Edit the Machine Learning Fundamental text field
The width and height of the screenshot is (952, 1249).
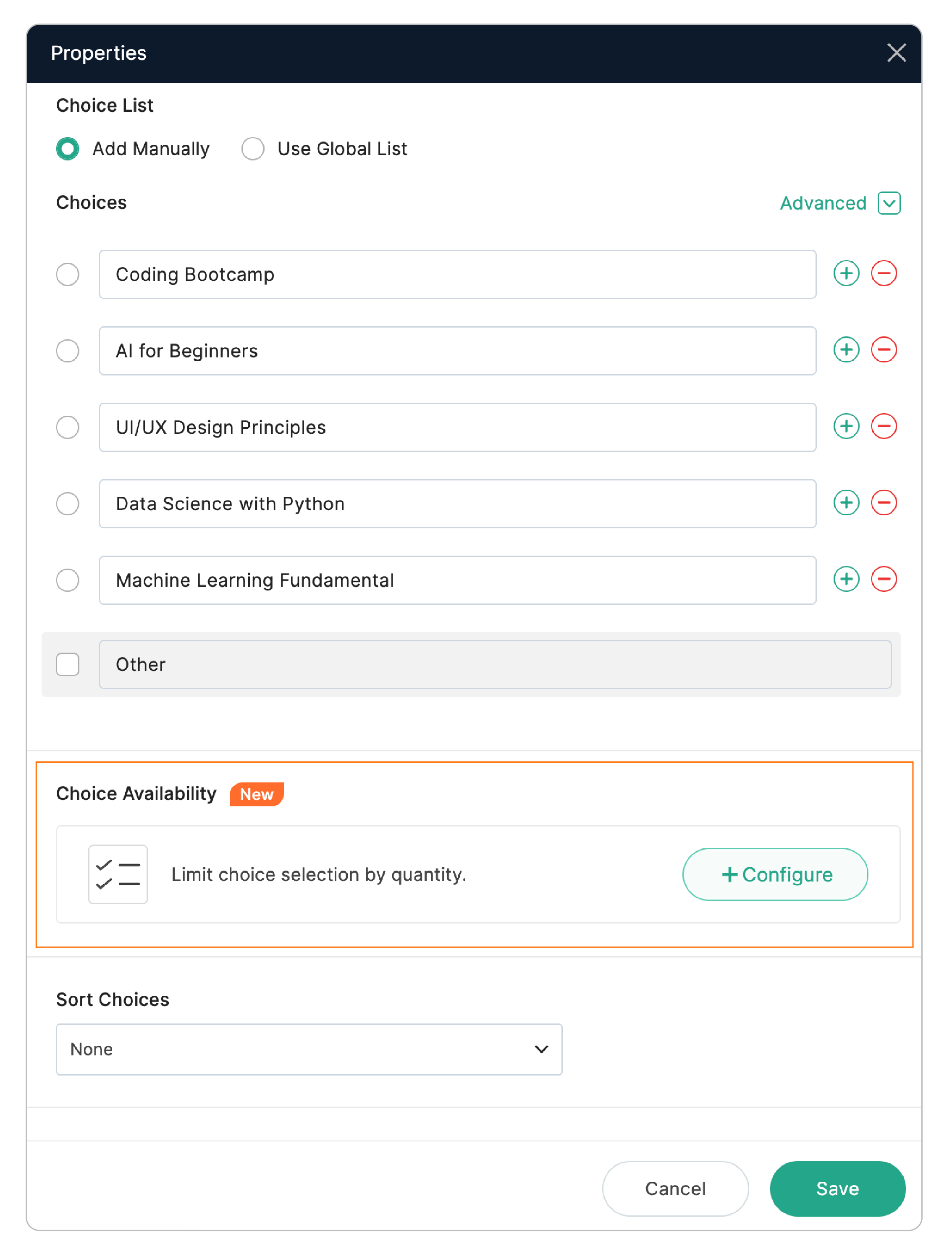[457, 580]
